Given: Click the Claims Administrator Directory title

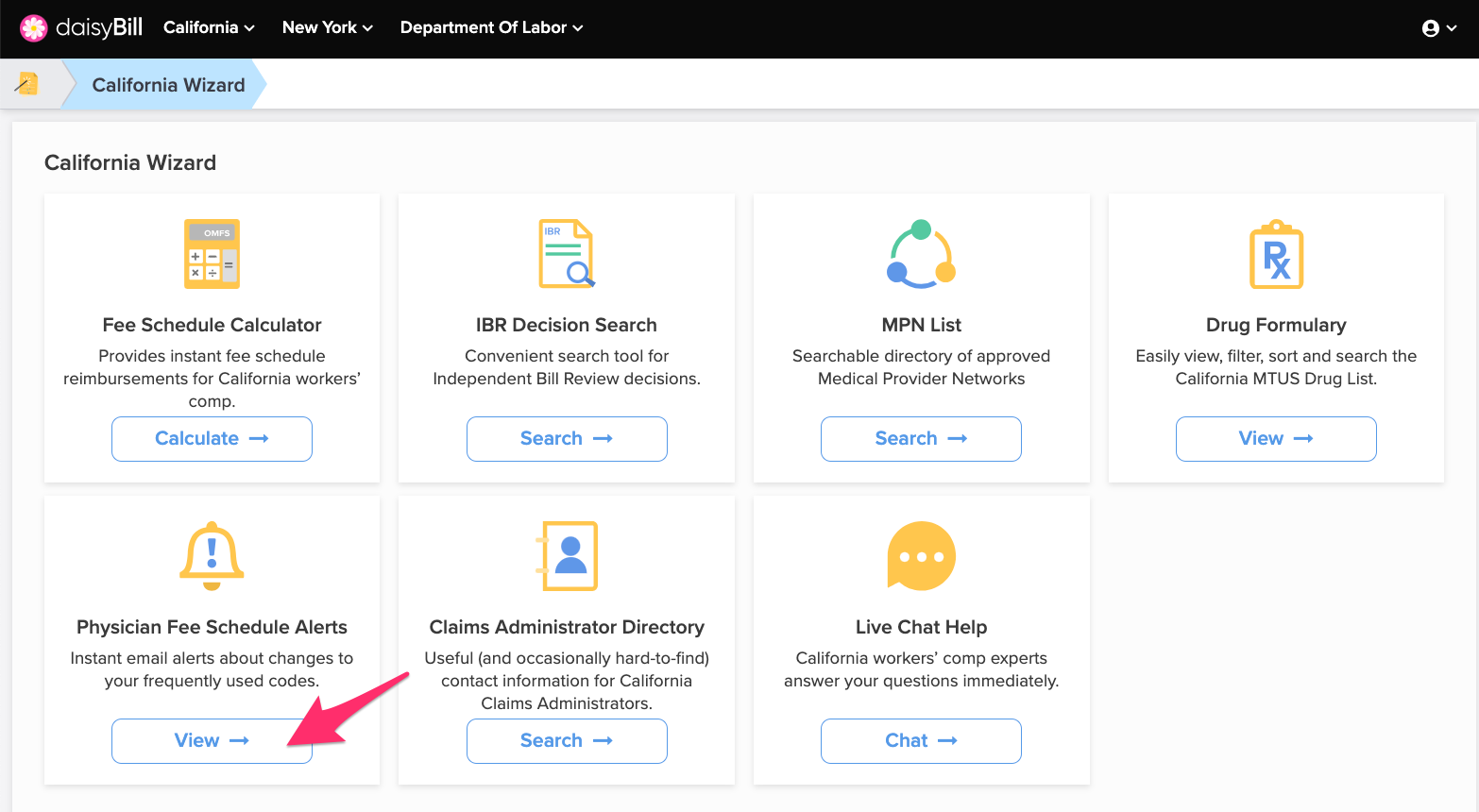Looking at the screenshot, I should tap(567, 627).
